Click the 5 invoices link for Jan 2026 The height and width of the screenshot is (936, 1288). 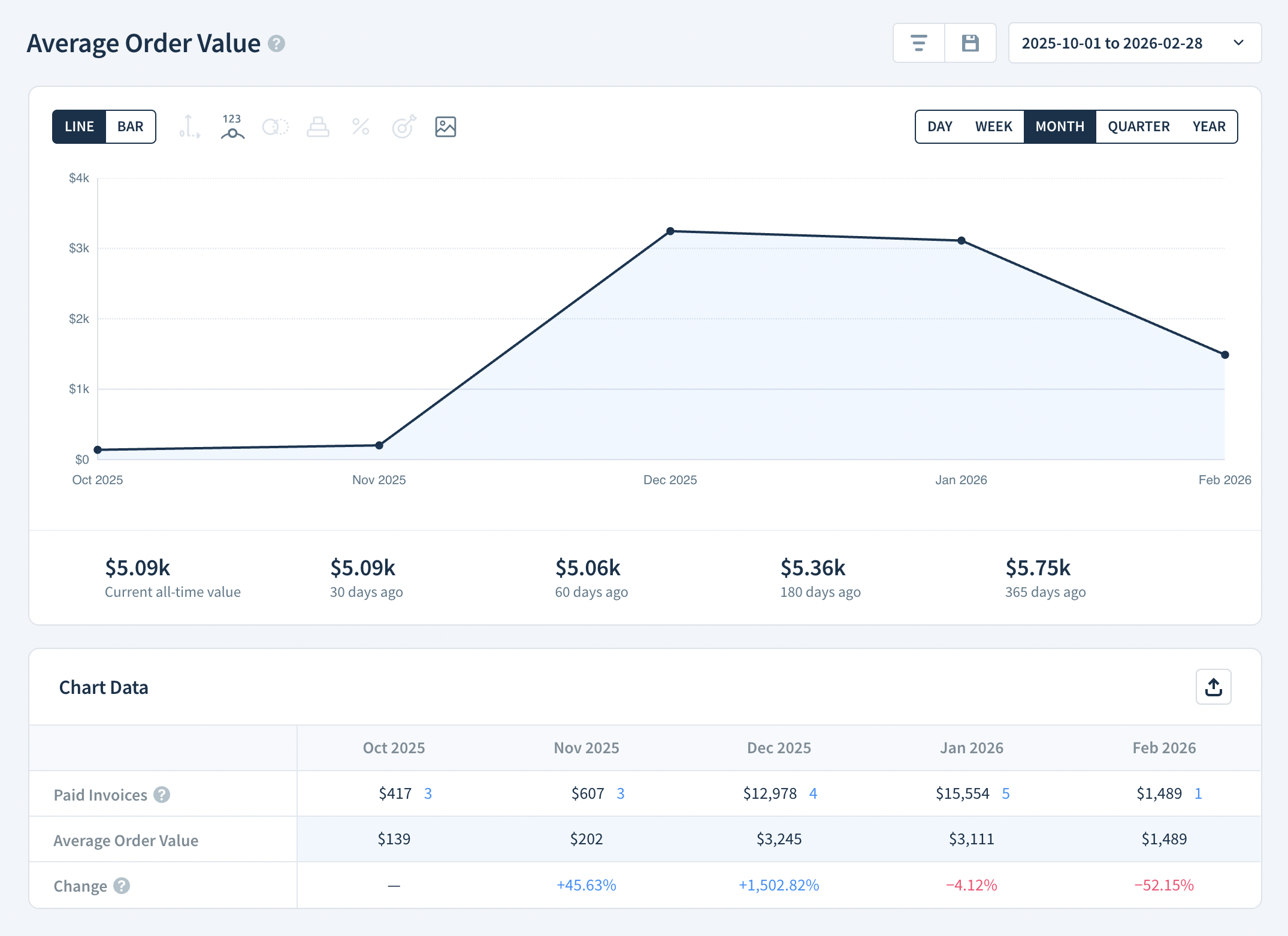pos(1006,793)
